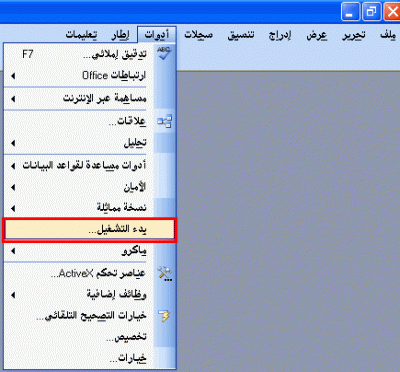Open the تنسيق (Format) menu
This screenshot has height=372, width=400.
(241, 35)
